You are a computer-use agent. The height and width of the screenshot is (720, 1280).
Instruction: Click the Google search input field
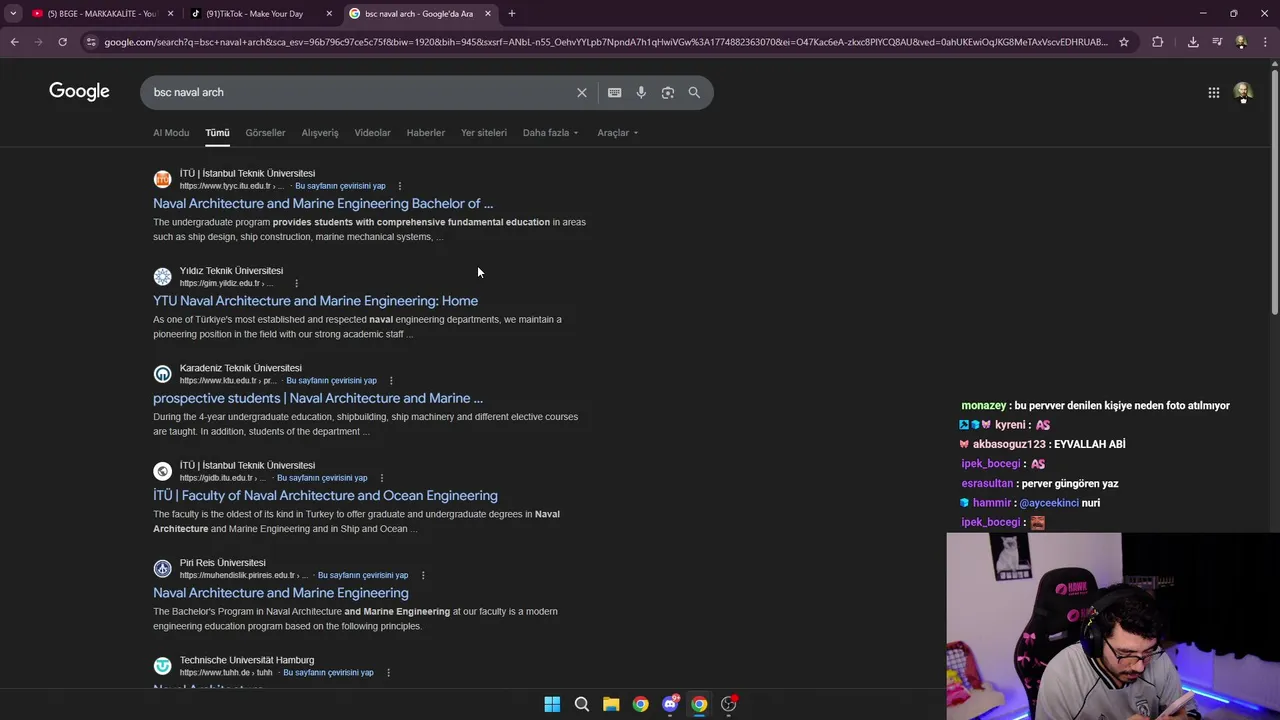click(x=360, y=92)
